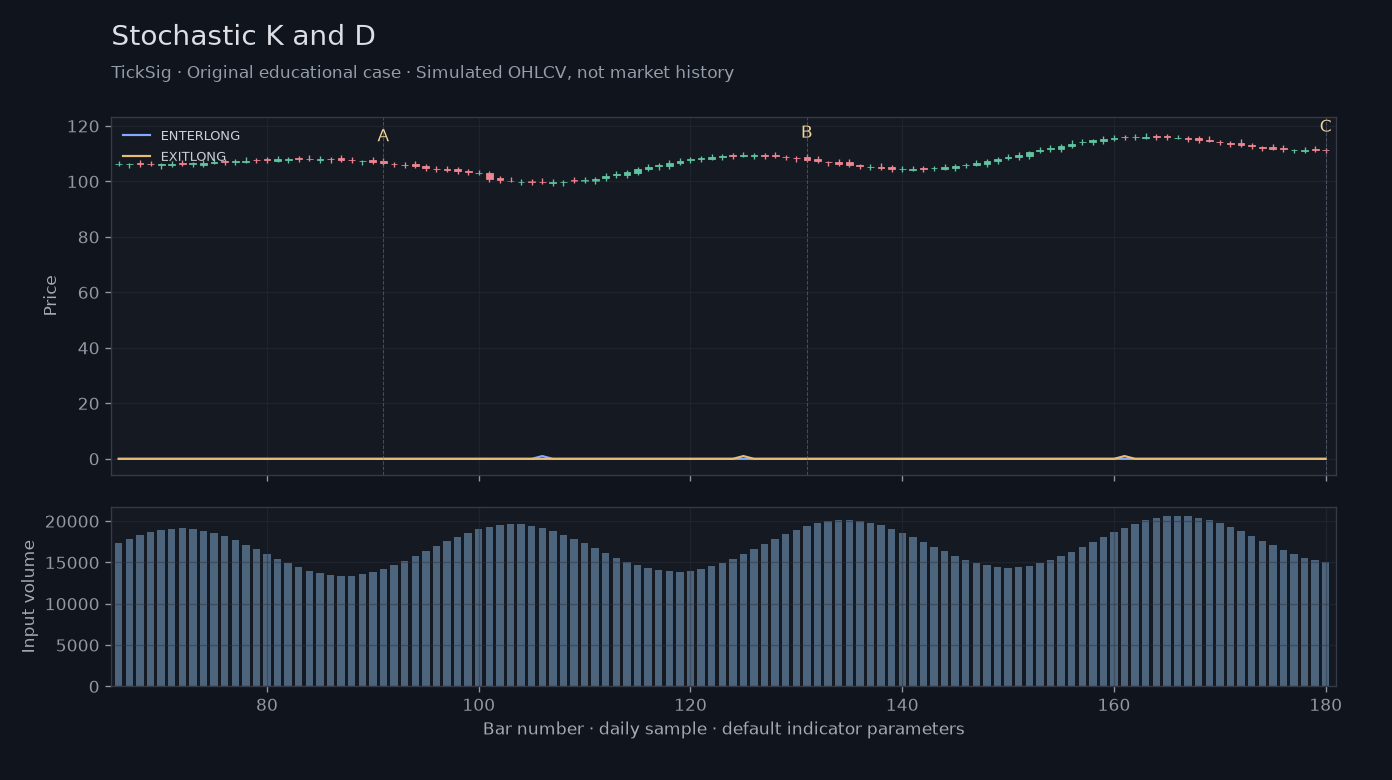
Task: Click bar number tick 120 on x-axis
Action: click(x=690, y=704)
